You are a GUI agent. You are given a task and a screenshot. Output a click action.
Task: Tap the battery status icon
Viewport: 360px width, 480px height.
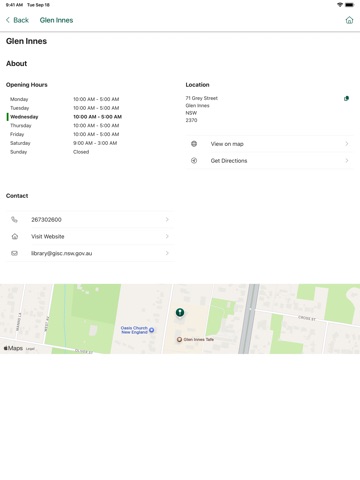(349, 5)
